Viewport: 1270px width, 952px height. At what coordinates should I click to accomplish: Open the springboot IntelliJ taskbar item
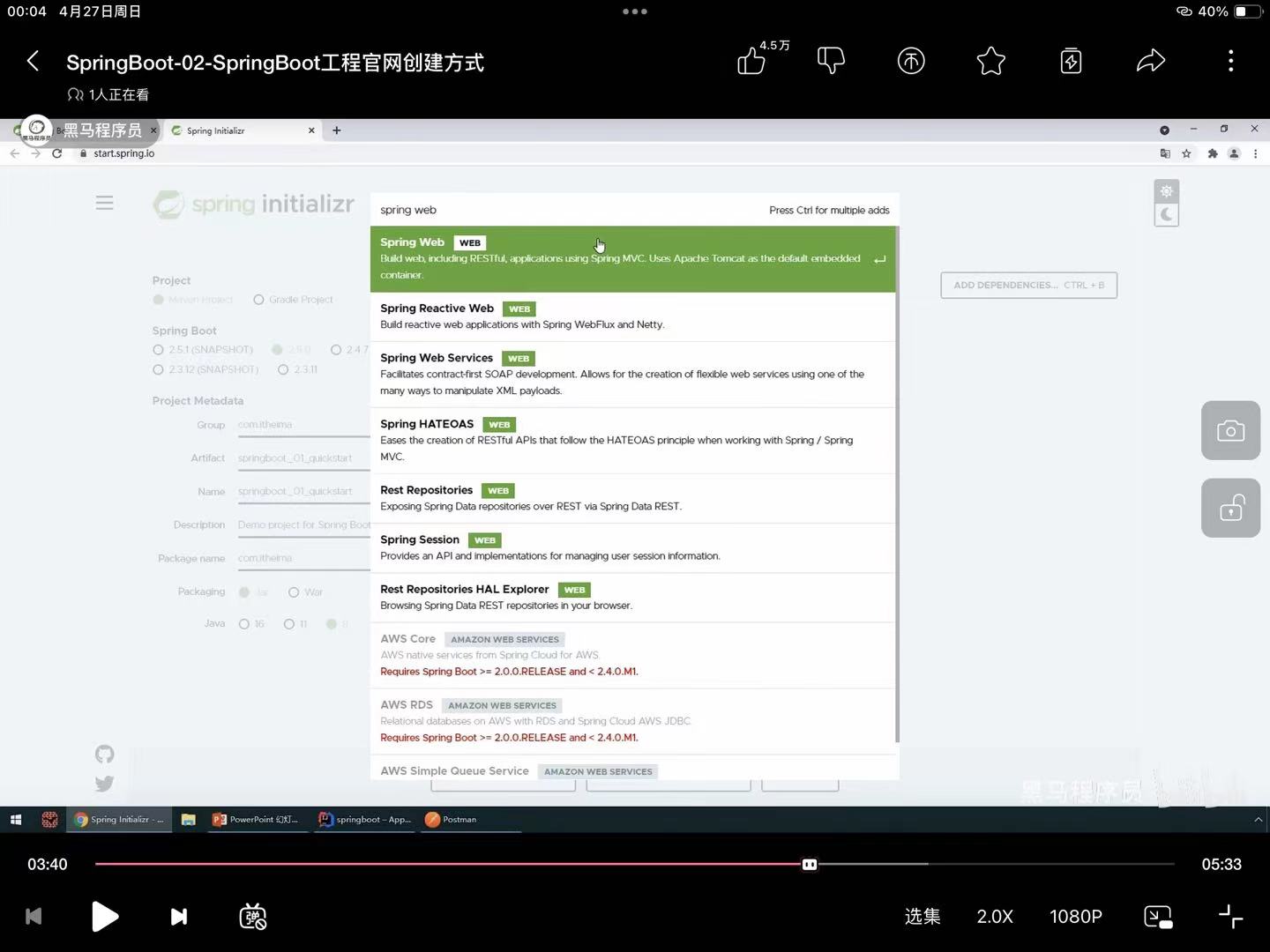364,820
